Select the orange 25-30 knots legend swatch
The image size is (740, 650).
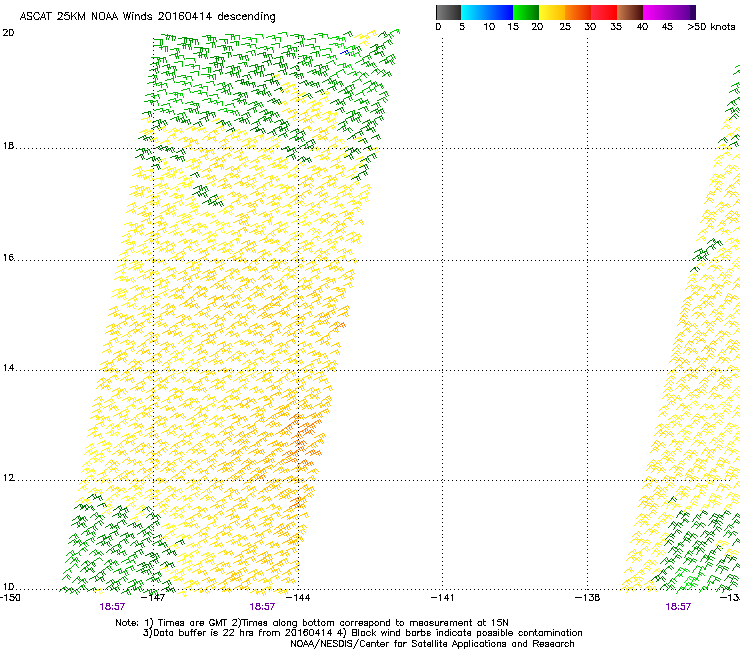(x=578, y=12)
